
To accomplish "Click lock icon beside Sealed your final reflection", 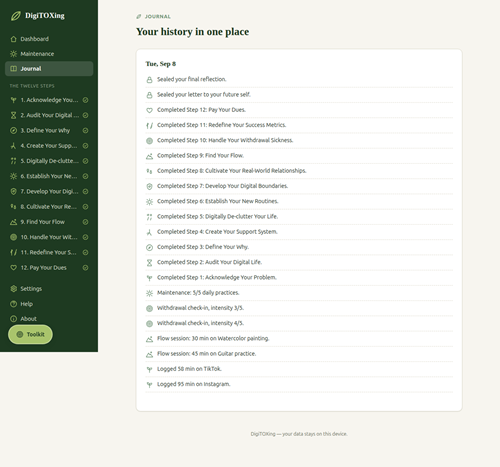I will [x=149, y=80].
